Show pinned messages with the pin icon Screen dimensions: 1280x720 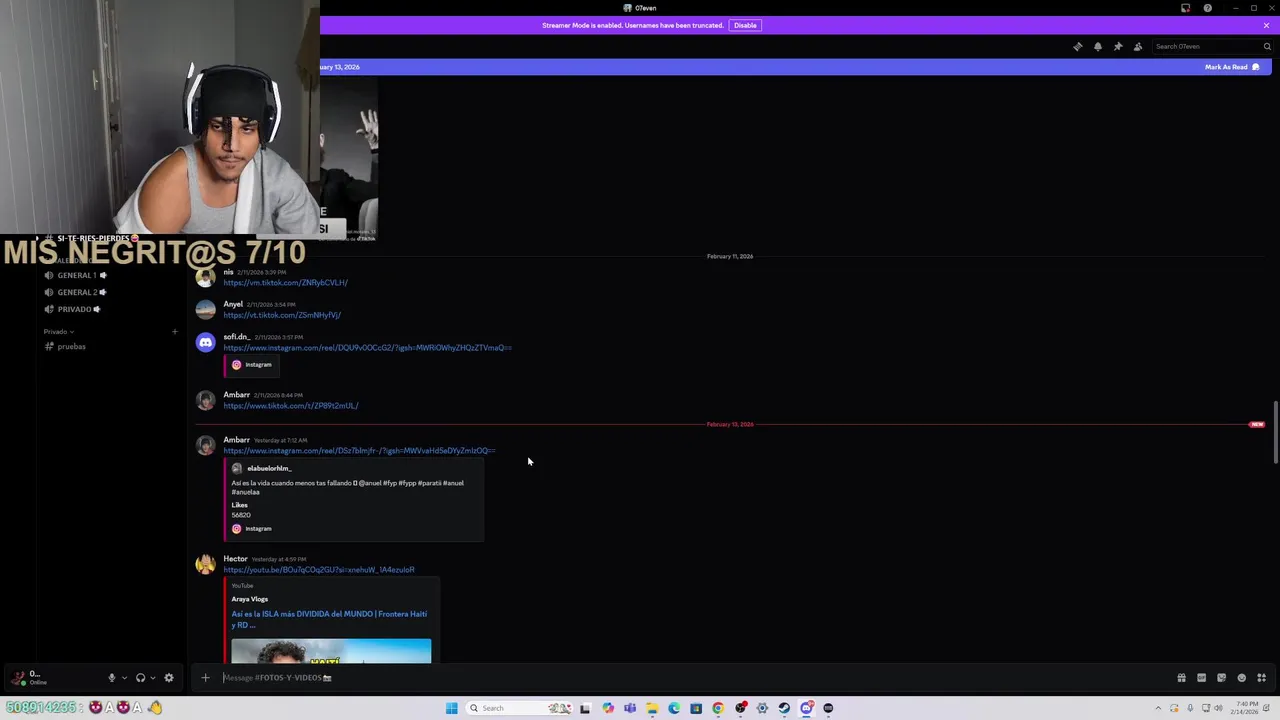point(1118,46)
